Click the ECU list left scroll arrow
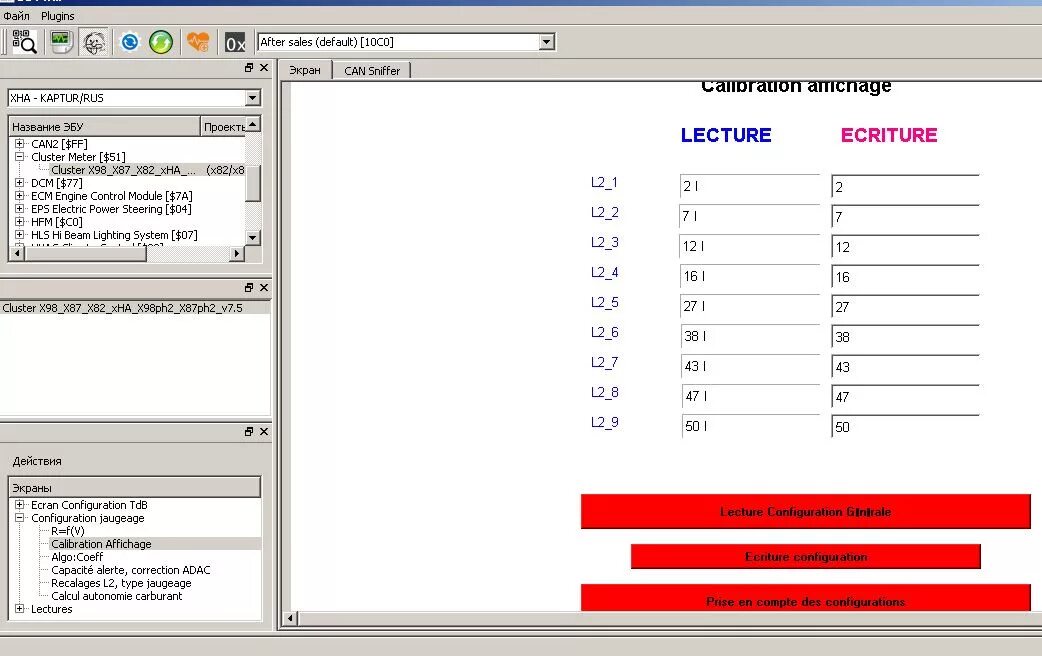 17,253
